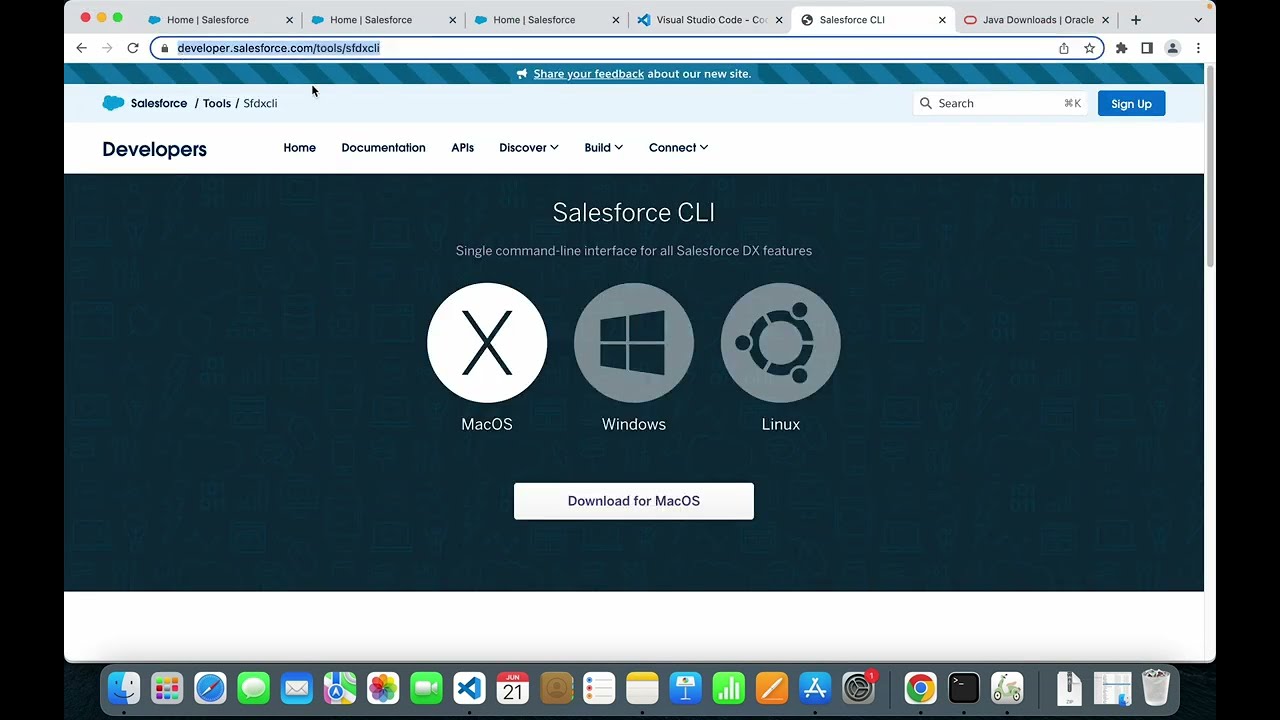Image resolution: width=1280 pixels, height=720 pixels.
Task: Expand the Discover dropdown menu
Action: (x=529, y=147)
